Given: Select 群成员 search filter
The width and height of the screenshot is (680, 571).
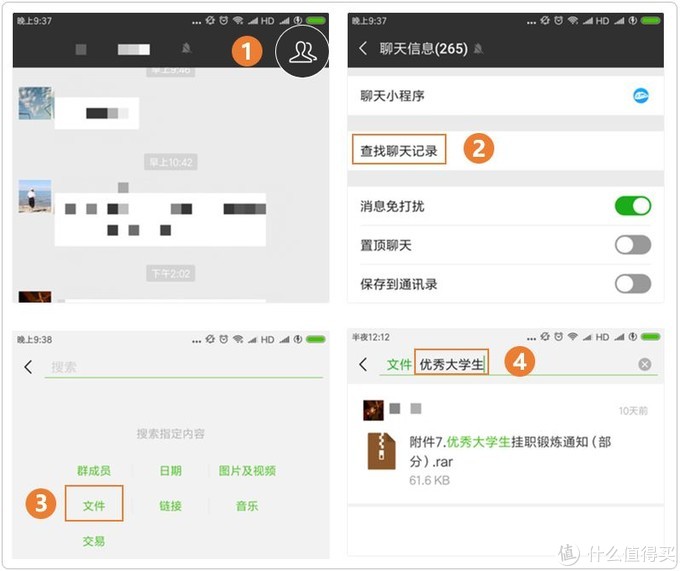Looking at the screenshot, I should 94,470.
